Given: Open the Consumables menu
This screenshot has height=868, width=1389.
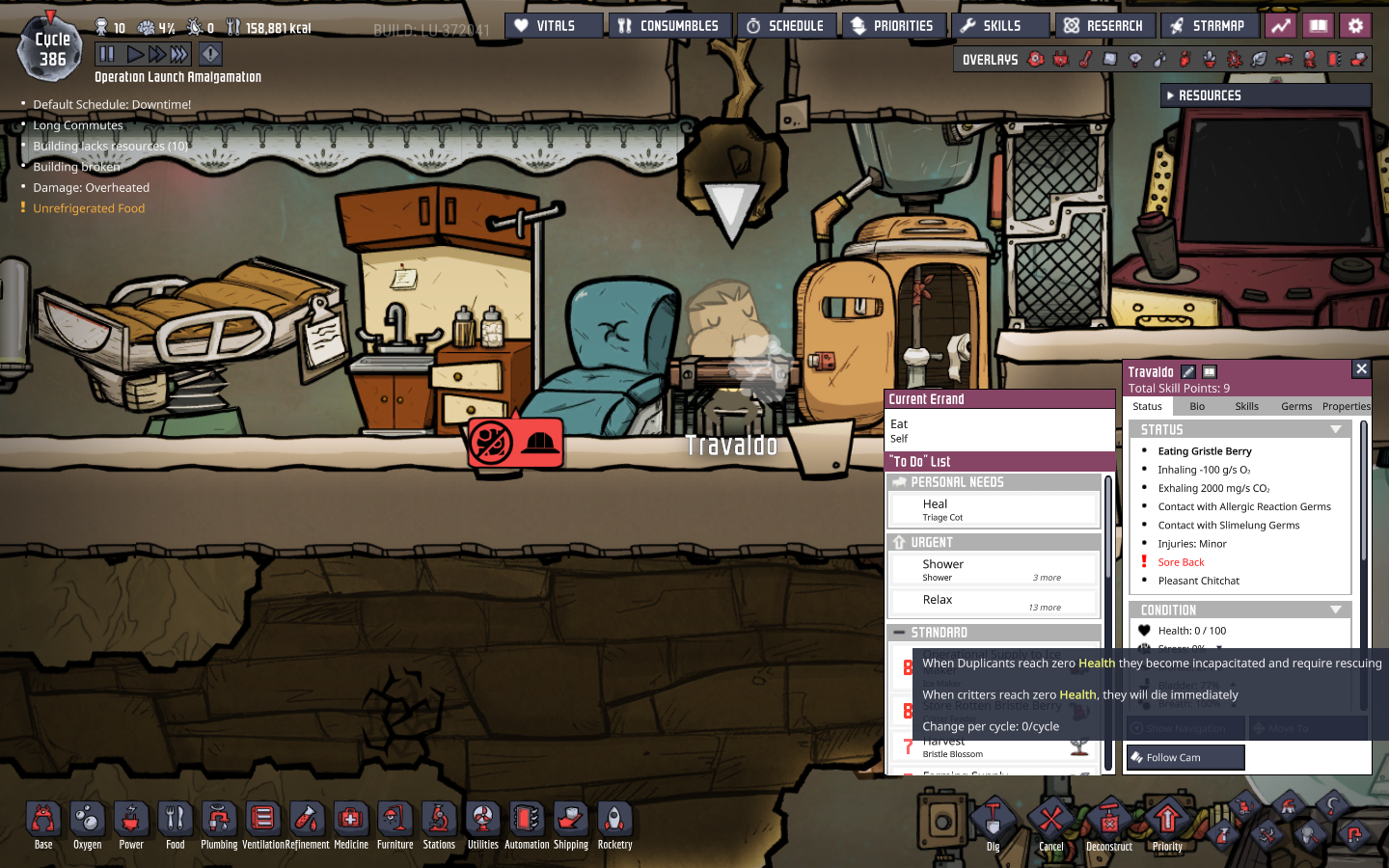Looking at the screenshot, I should (x=669, y=26).
